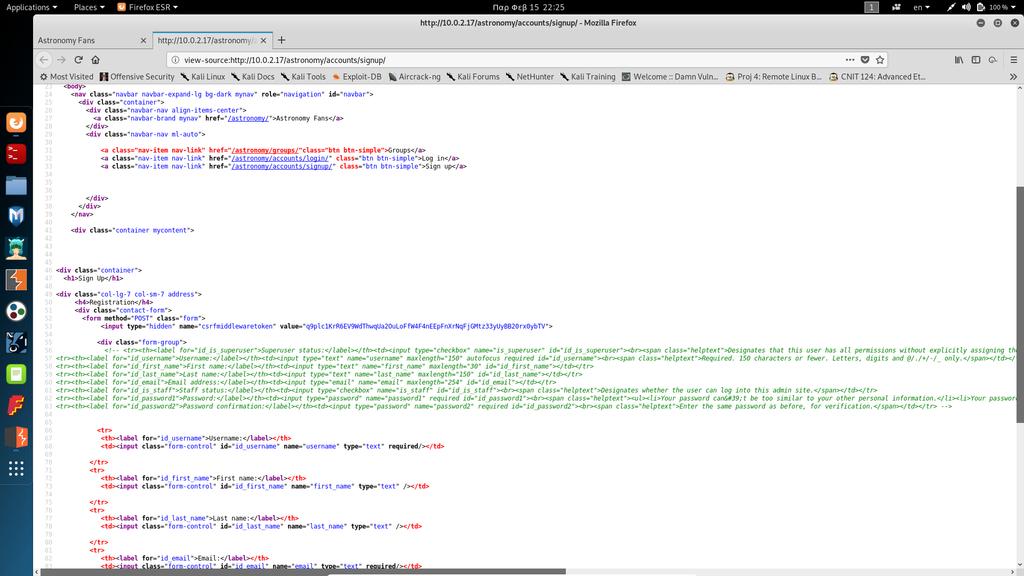The image size is (1024, 576).
Task: Open Proj 4: Remote Linux B... bookmark
Action: (x=773, y=76)
